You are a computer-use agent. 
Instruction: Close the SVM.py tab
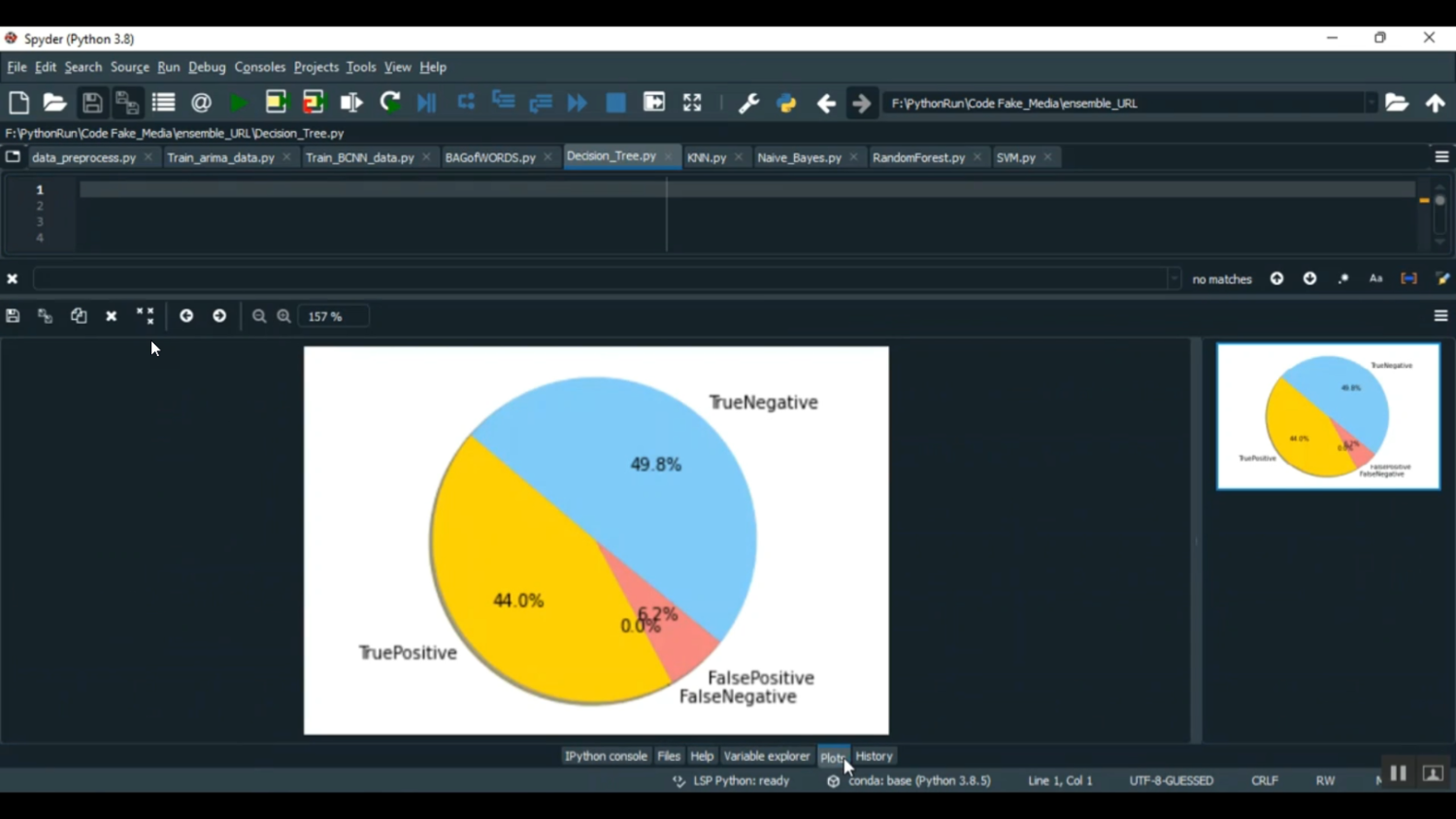pyautogui.click(x=1047, y=157)
